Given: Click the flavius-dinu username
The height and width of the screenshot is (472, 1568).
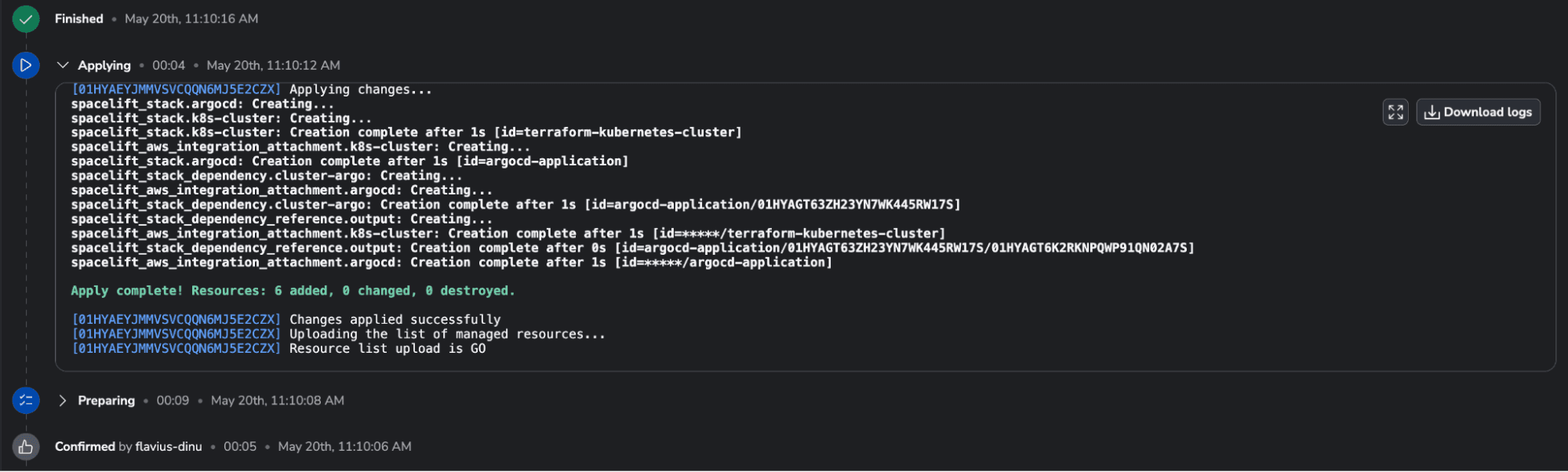Looking at the screenshot, I should pyautogui.click(x=168, y=446).
